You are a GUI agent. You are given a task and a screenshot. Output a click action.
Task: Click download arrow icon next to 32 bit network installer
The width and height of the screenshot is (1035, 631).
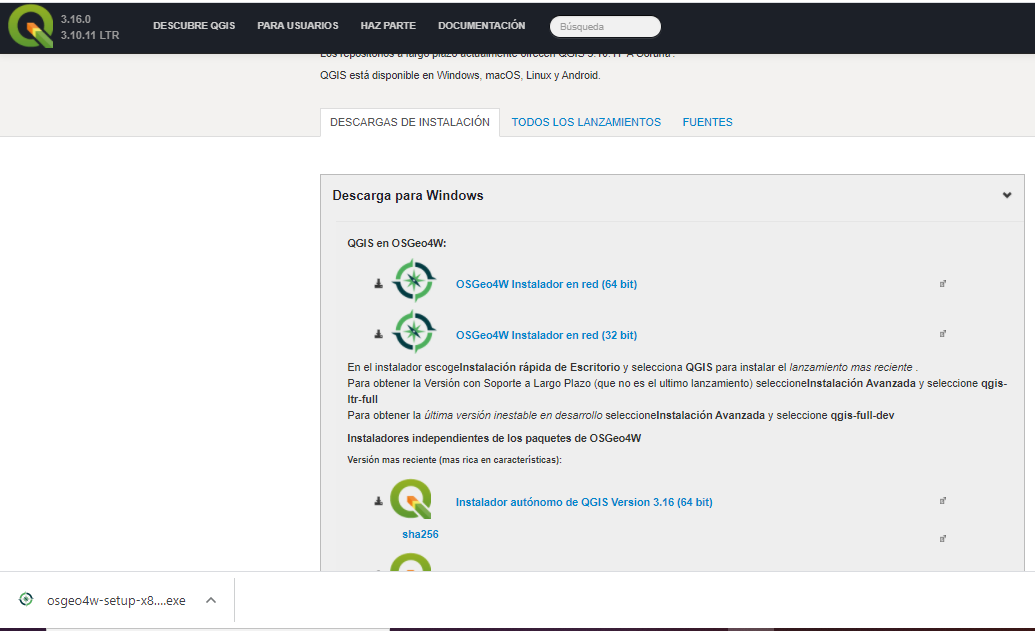pos(378,334)
